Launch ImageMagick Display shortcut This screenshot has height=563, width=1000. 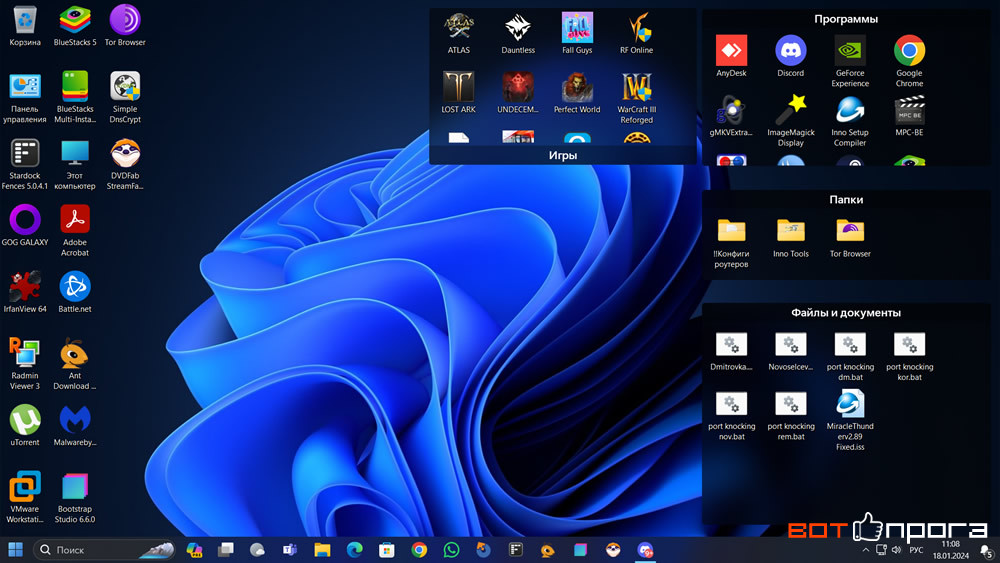[790, 121]
